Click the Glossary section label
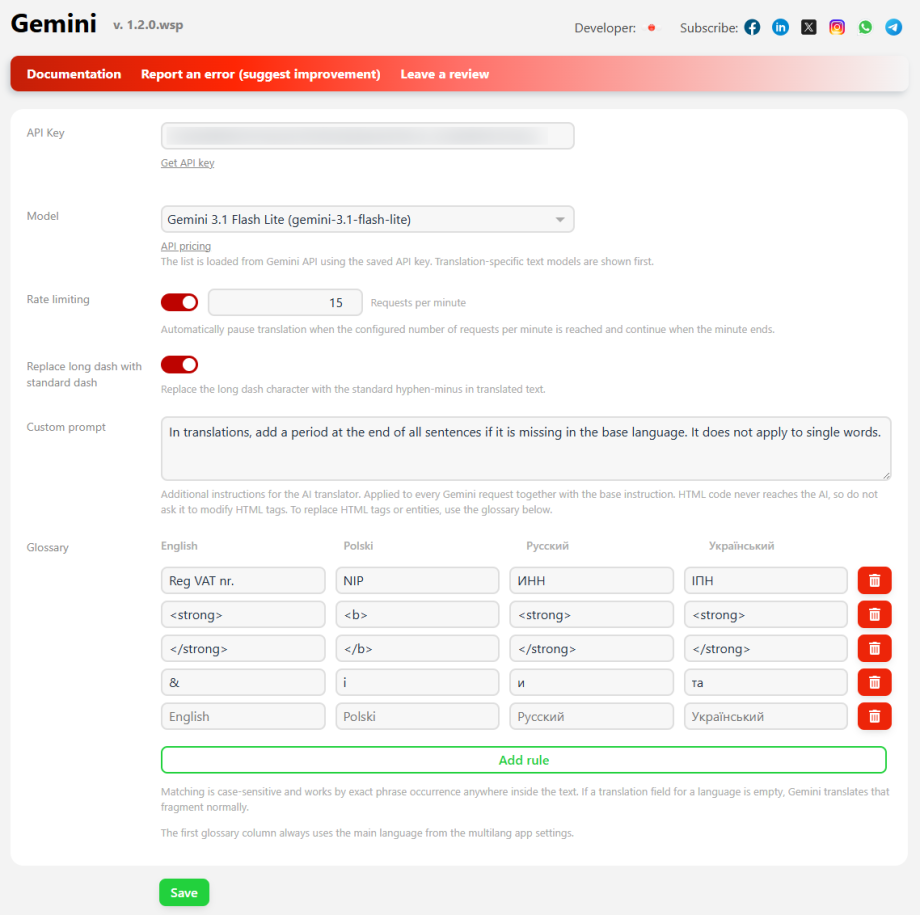The width and height of the screenshot is (920, 915). tap(48, 548)
